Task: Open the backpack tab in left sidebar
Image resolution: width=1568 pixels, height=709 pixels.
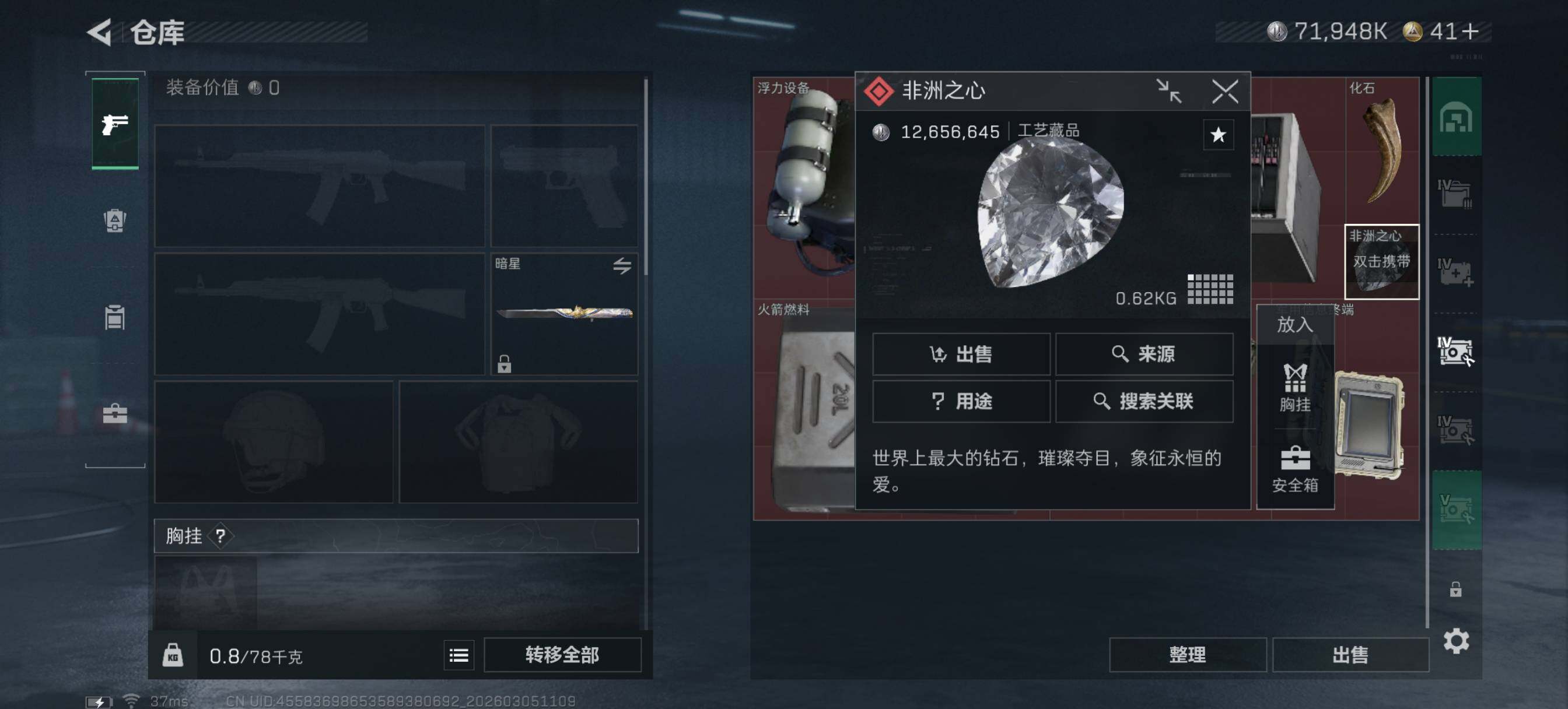Action: (115, 220)
